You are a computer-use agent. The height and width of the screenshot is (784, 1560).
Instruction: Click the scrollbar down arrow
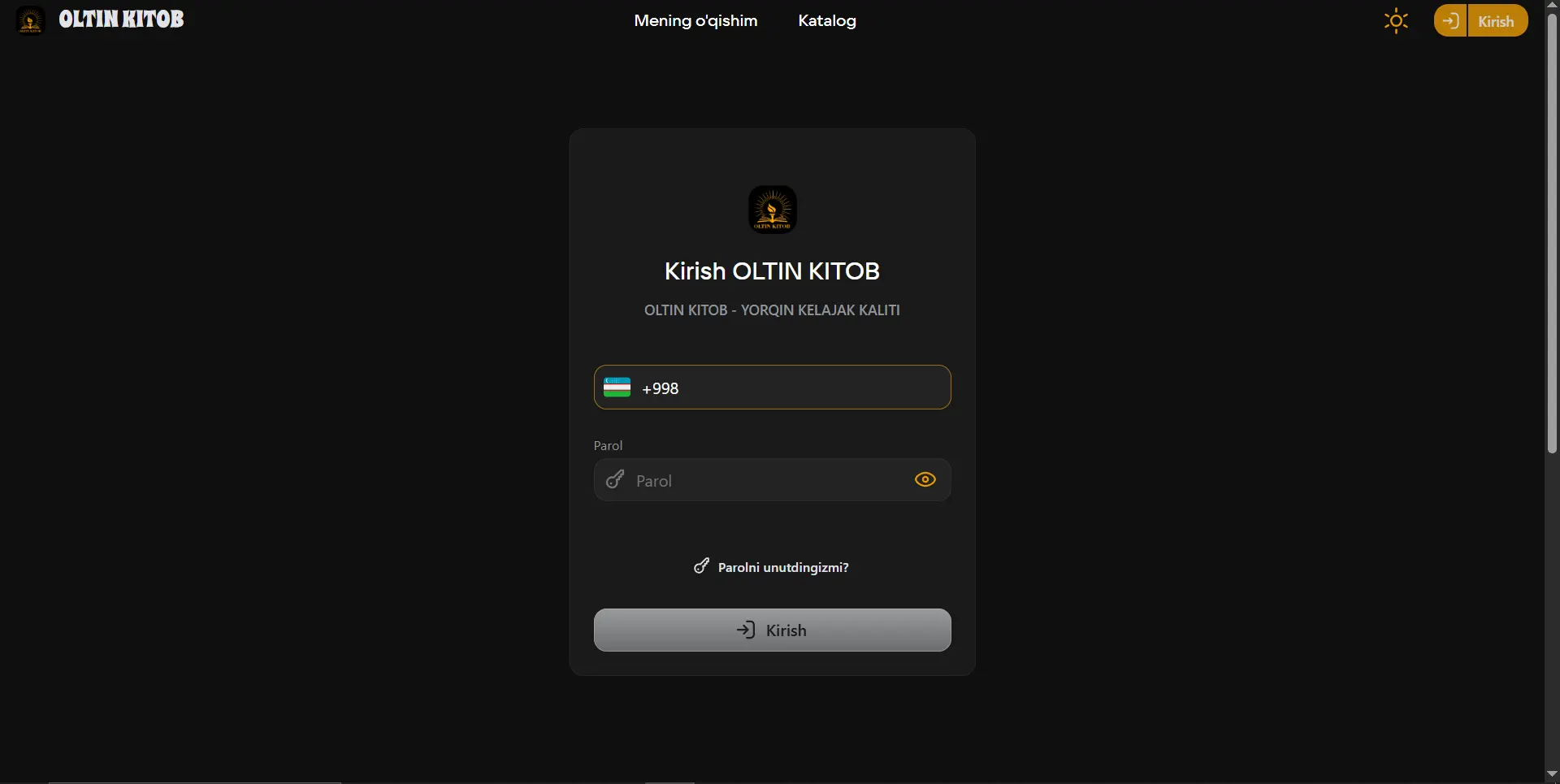click(1552, 774)
